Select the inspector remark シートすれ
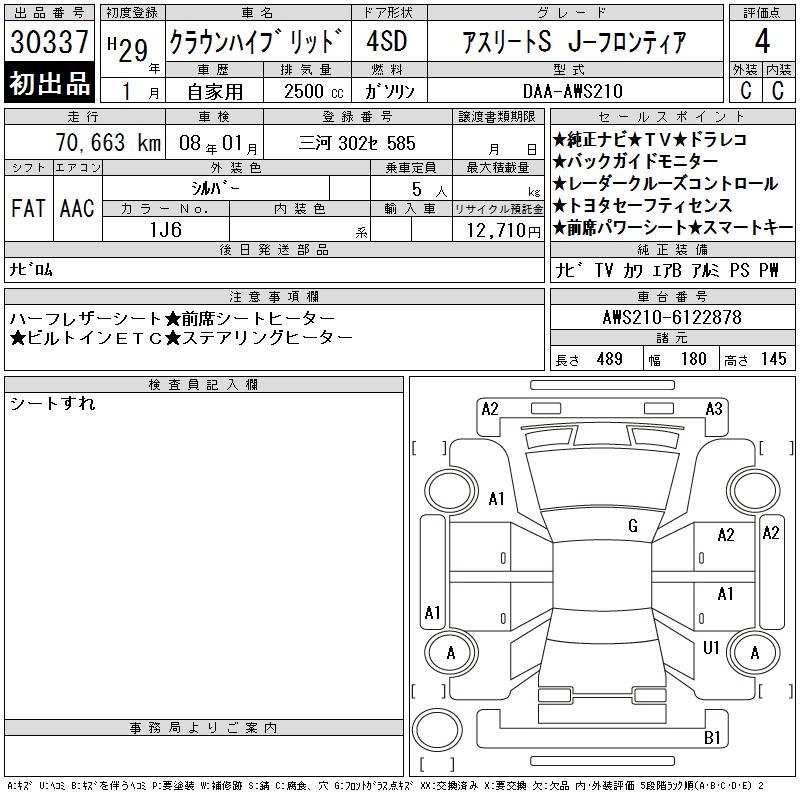The image size is (800, 800). pyautogui.click(x=53, y=404)
